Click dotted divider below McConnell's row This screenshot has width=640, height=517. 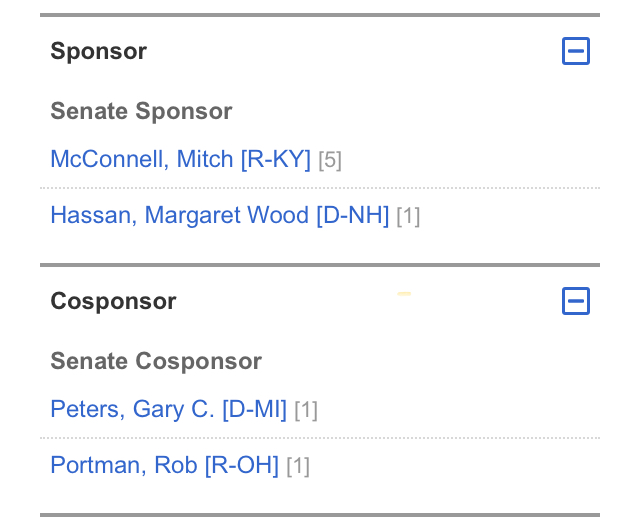pyautogui.click(x=320, y=187)
